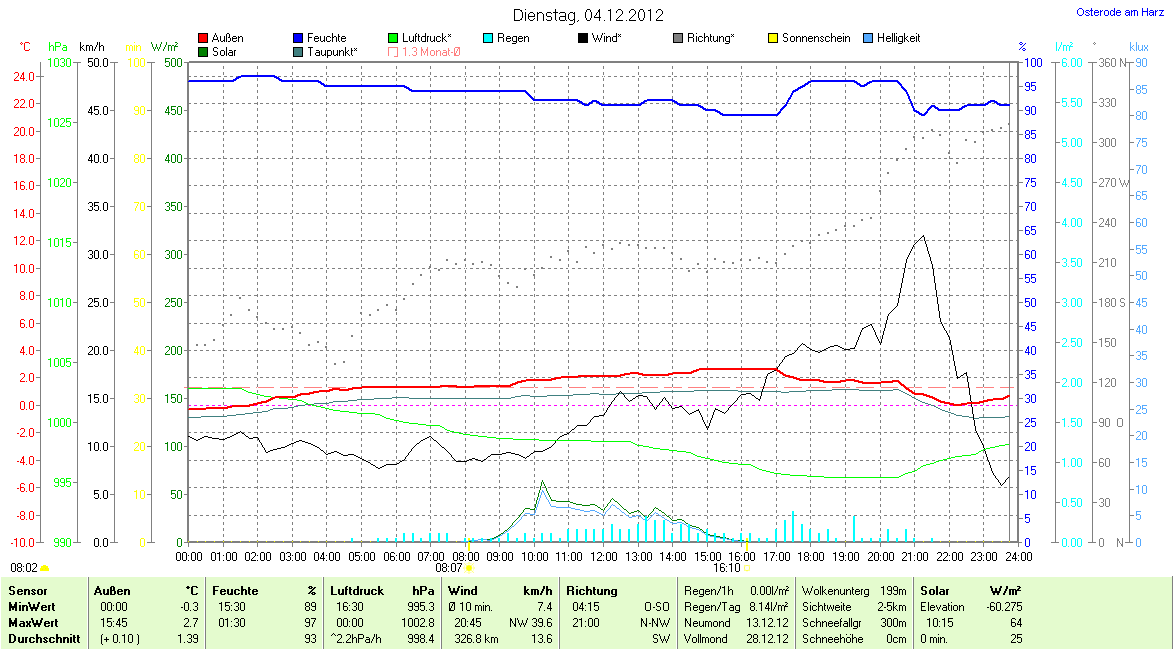Click the sunrise marker at 08:07
This screenshot has height=649, width=1173.
point(469,567)
